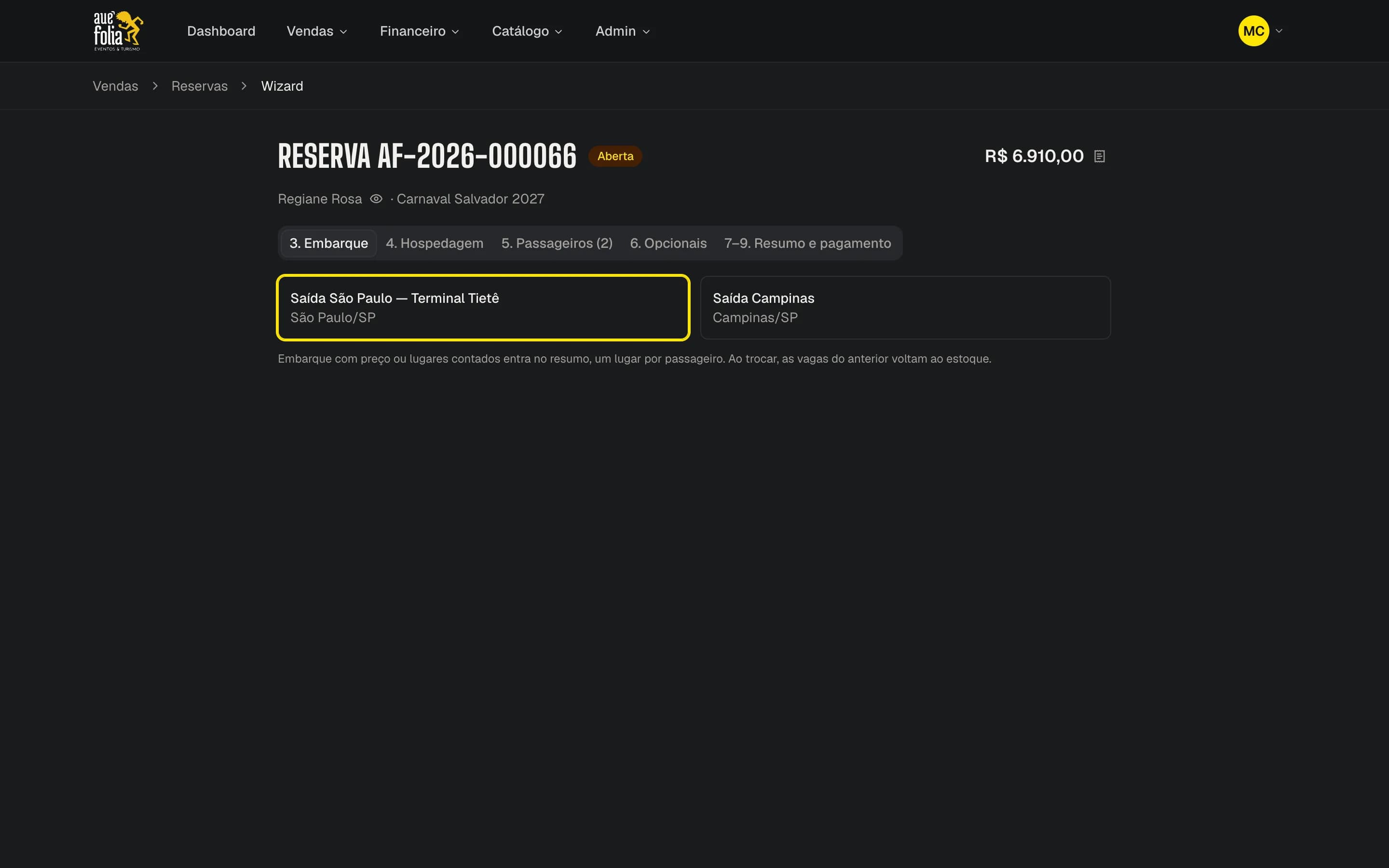Switch to the 4. Hospedagem tab
Image resolution: width=1389 pixels, height=868 pixels.
(x=435, y=244)
